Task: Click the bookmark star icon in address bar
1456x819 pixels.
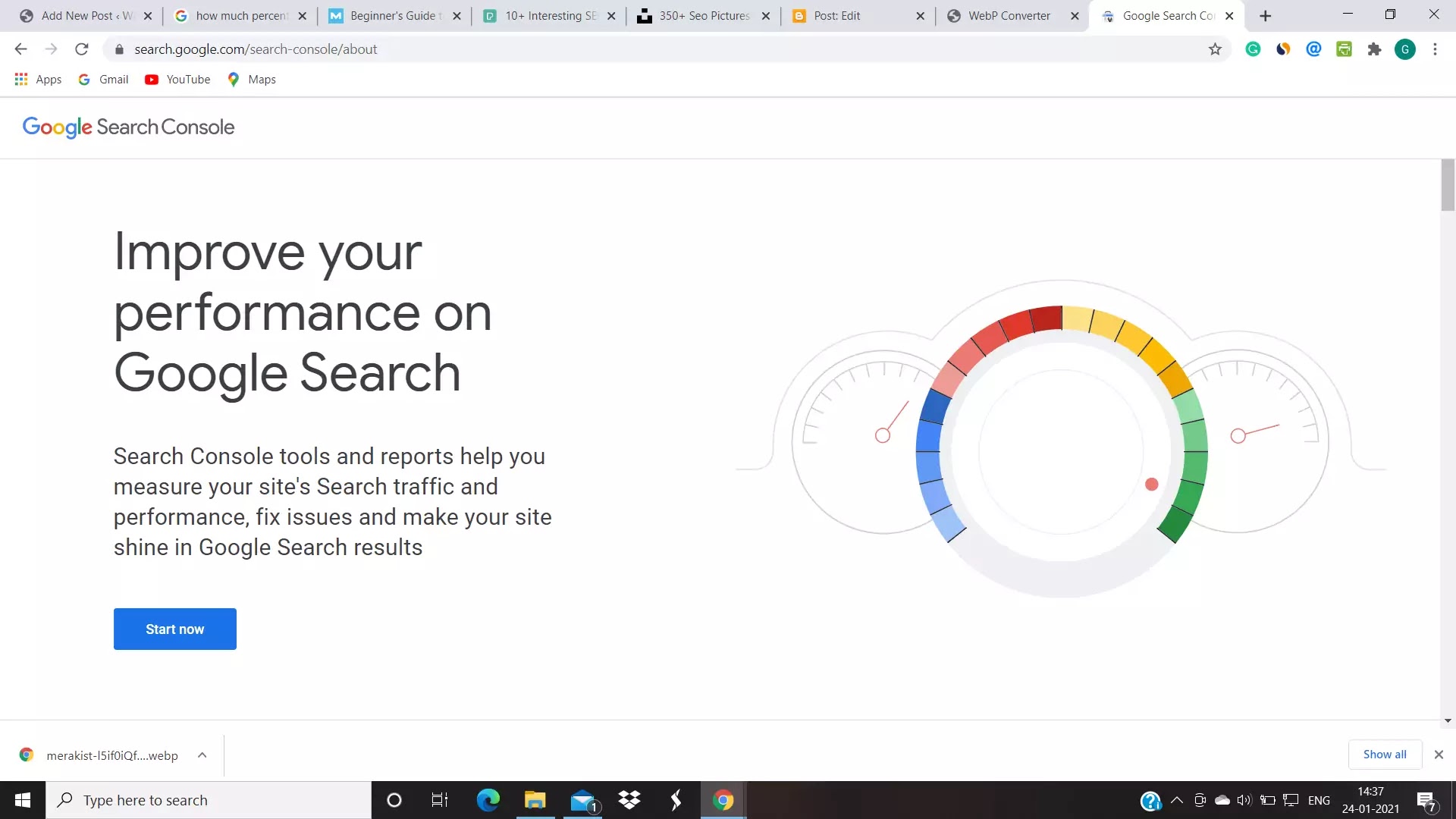Action: coord(1215,49)
